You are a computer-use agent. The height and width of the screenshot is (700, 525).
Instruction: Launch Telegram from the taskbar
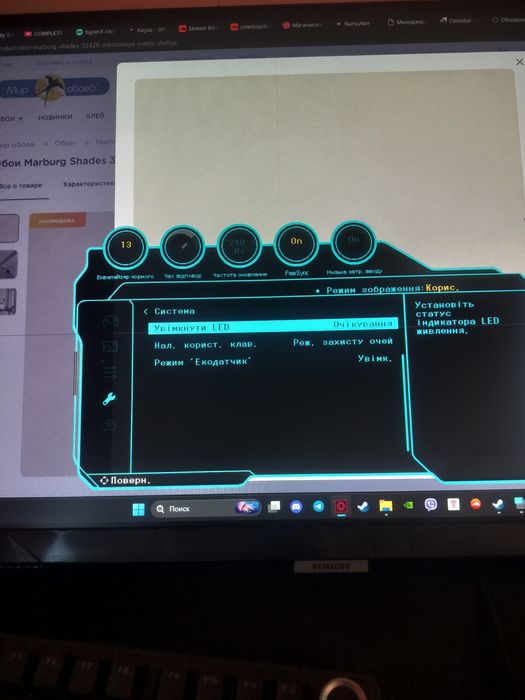(x=318, y=506)
